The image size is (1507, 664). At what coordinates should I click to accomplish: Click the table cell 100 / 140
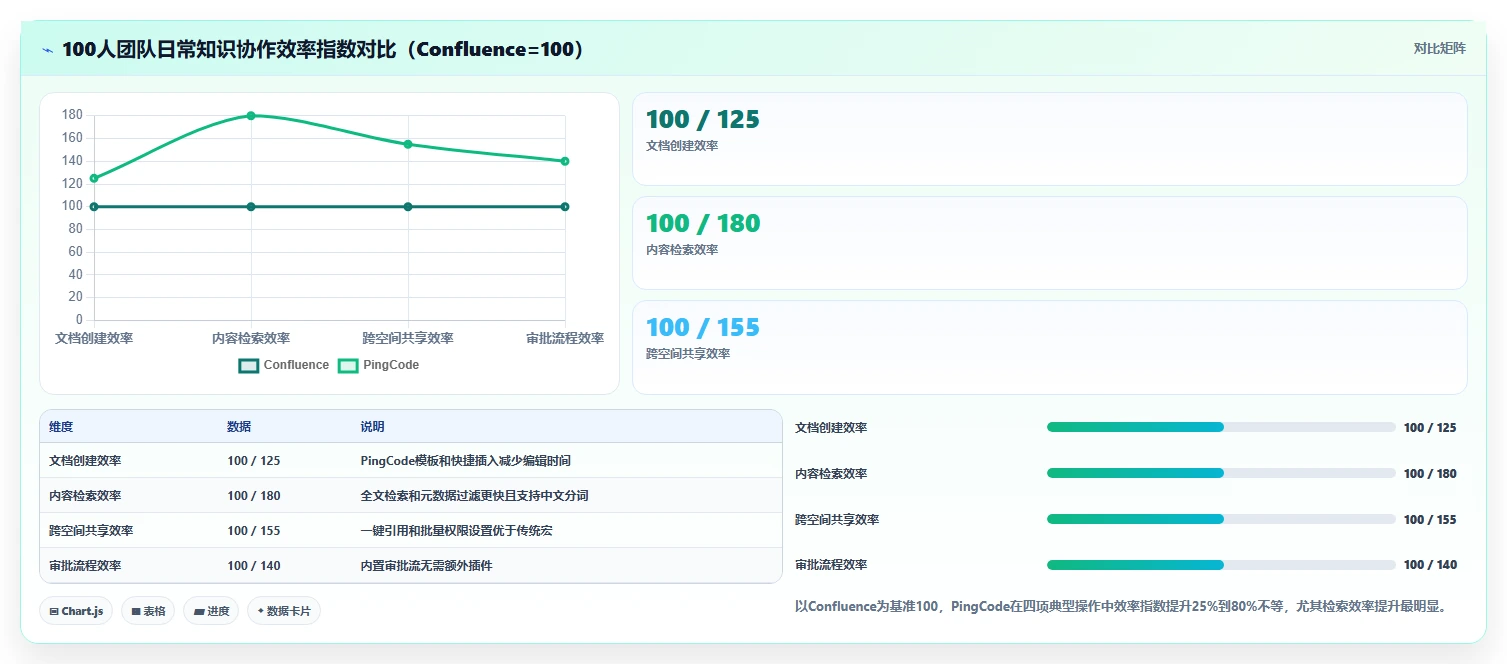tap(254, 566)
